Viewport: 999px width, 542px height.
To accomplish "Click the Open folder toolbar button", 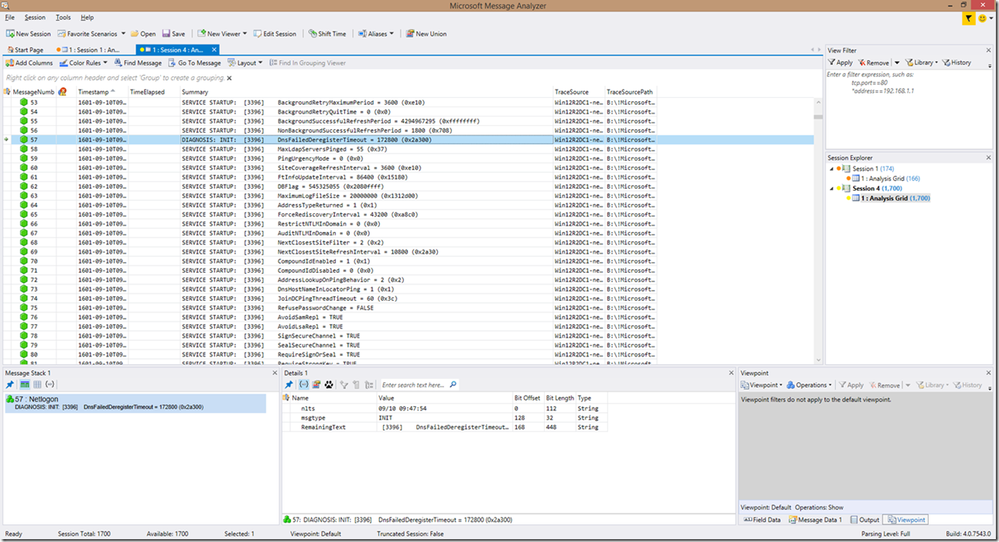I will 143,34.
